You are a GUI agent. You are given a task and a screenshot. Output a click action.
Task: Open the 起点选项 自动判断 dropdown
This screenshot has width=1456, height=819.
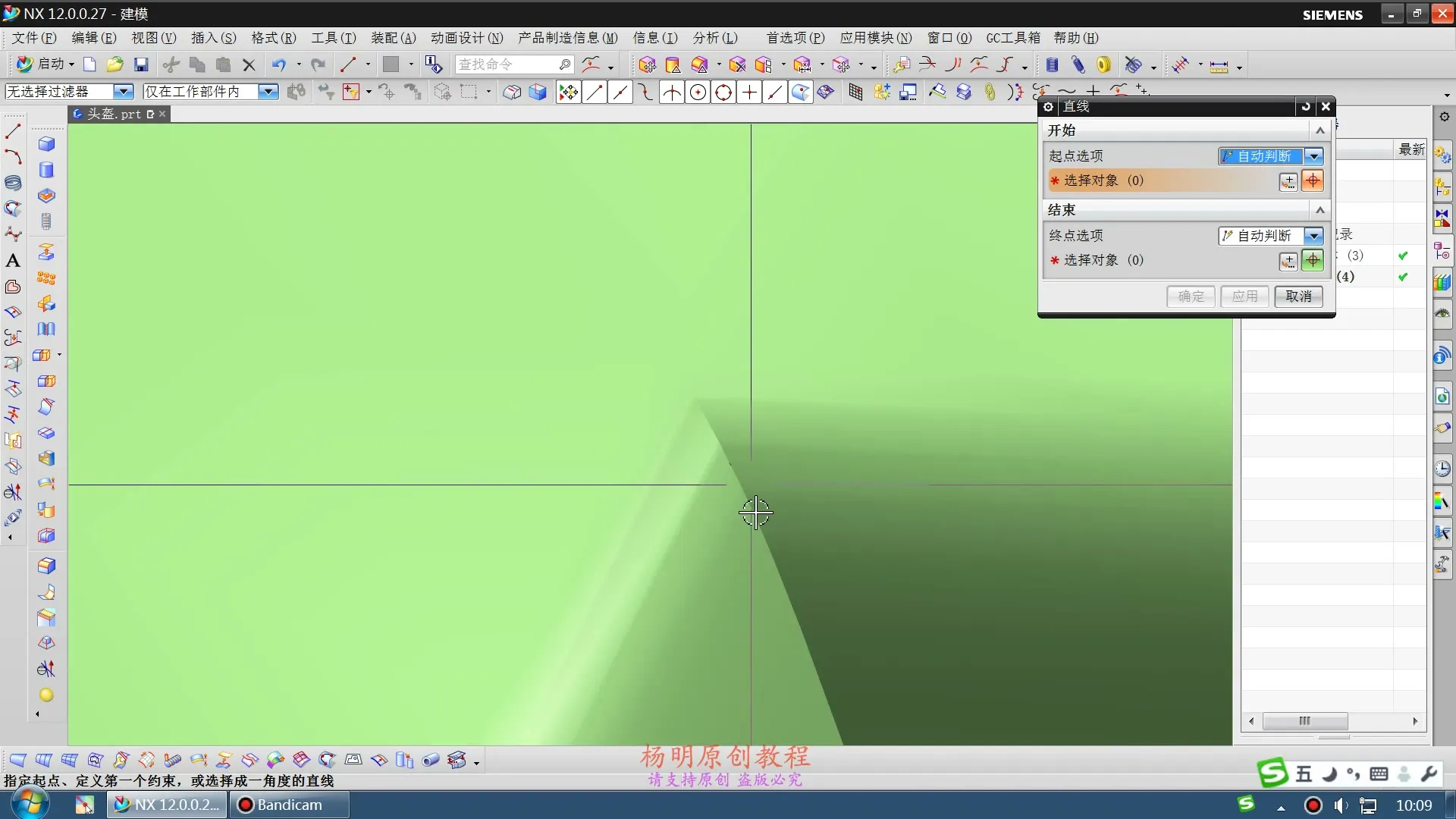click(x=1313, y=156)
